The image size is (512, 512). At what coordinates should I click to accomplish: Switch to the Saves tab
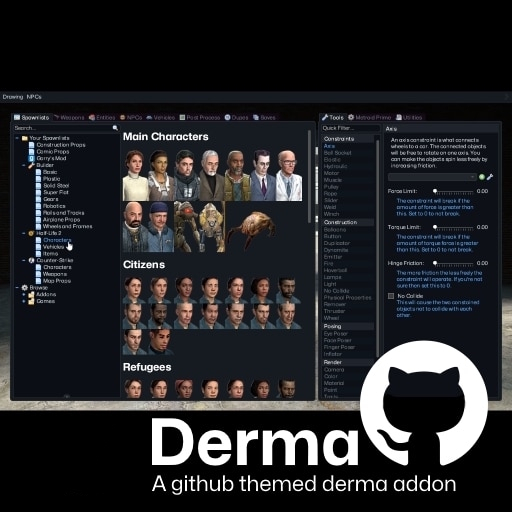(x=265, y=117)
